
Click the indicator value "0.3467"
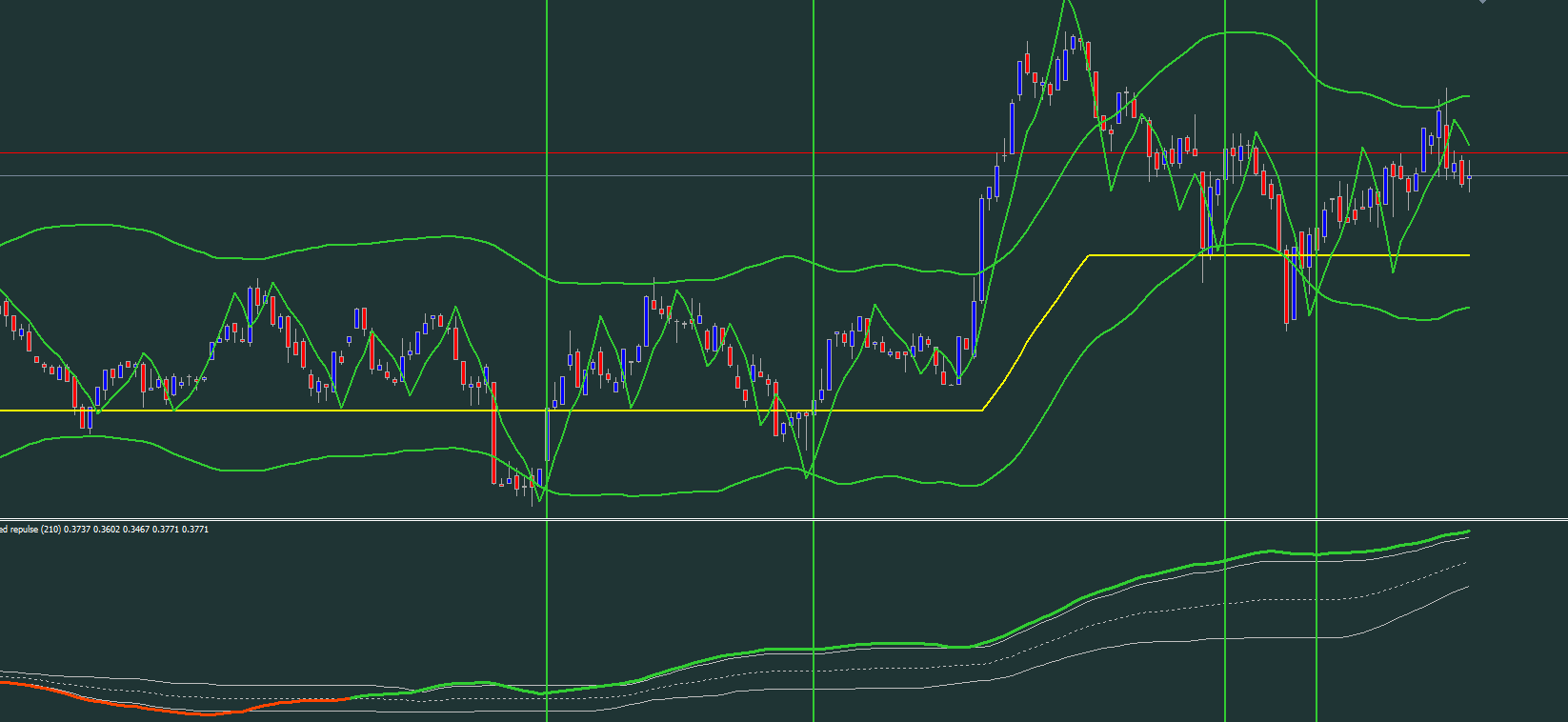[x=137, y=530]
